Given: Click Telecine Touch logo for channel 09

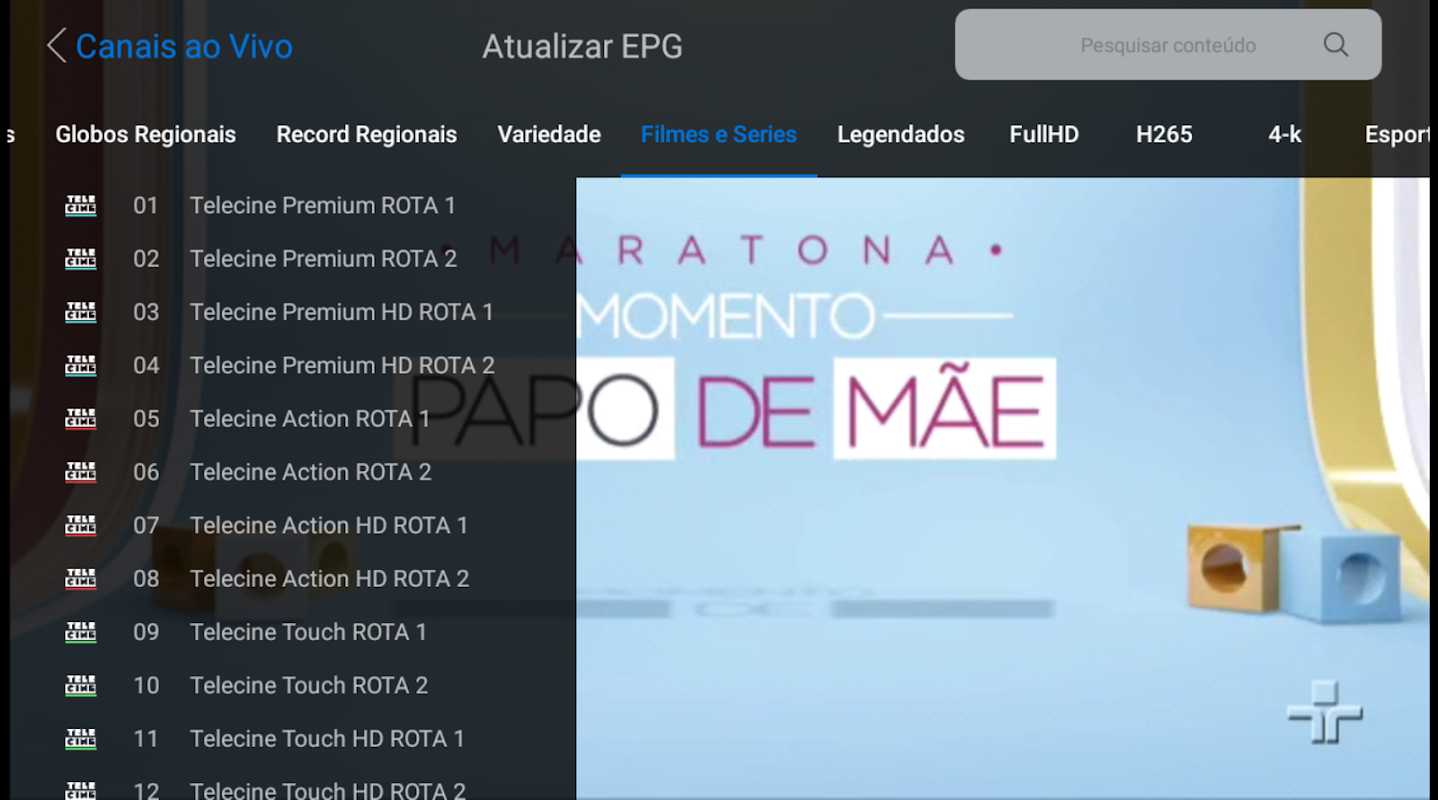Looking at the screenshot, I should coord(81,632).
